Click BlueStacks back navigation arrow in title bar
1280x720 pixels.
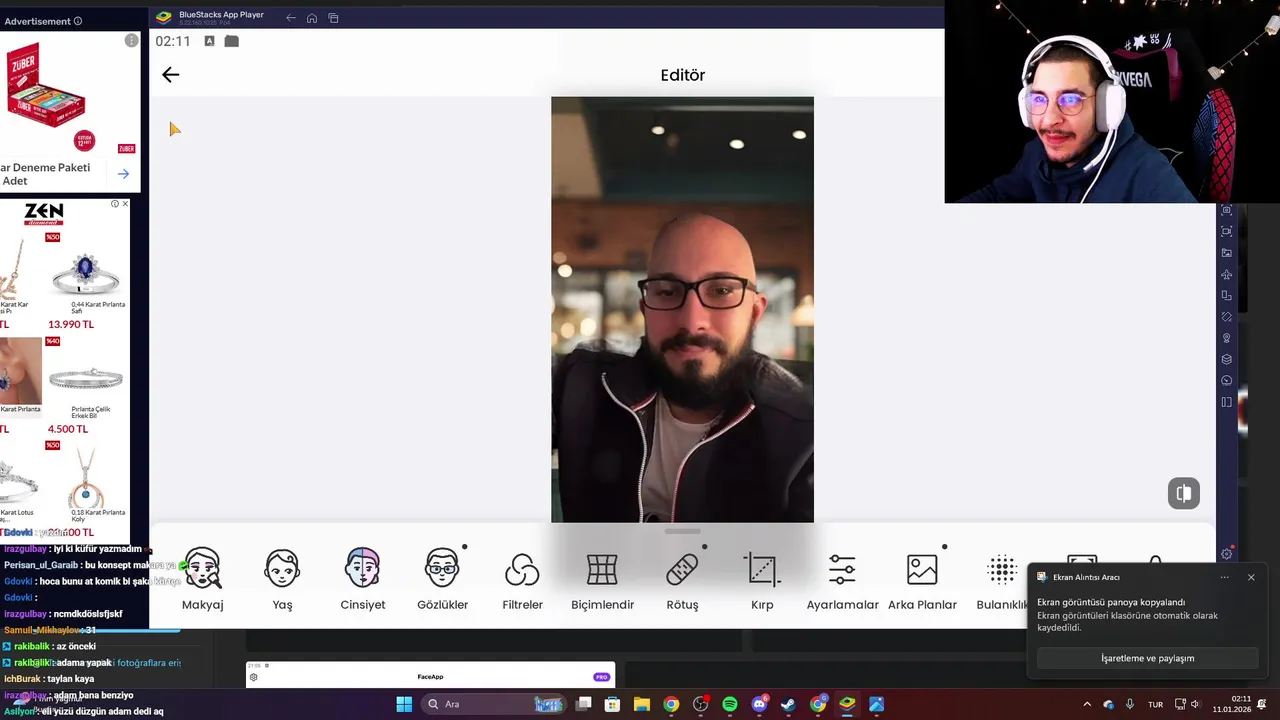click(291, 18)
